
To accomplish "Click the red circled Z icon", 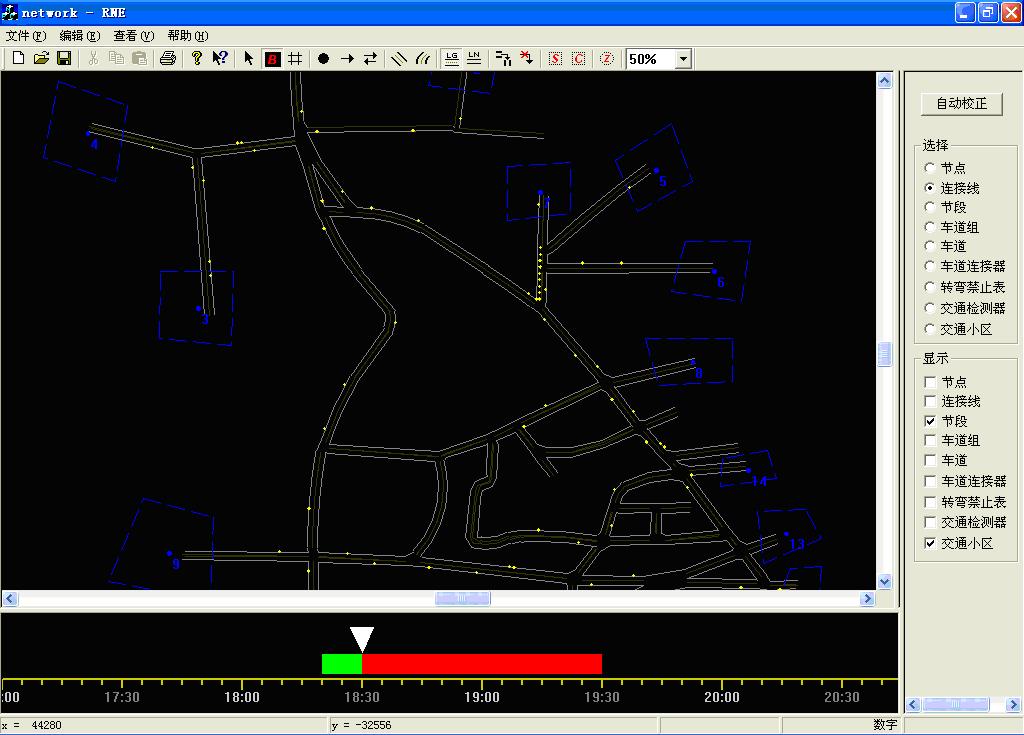I will [607, 59].
